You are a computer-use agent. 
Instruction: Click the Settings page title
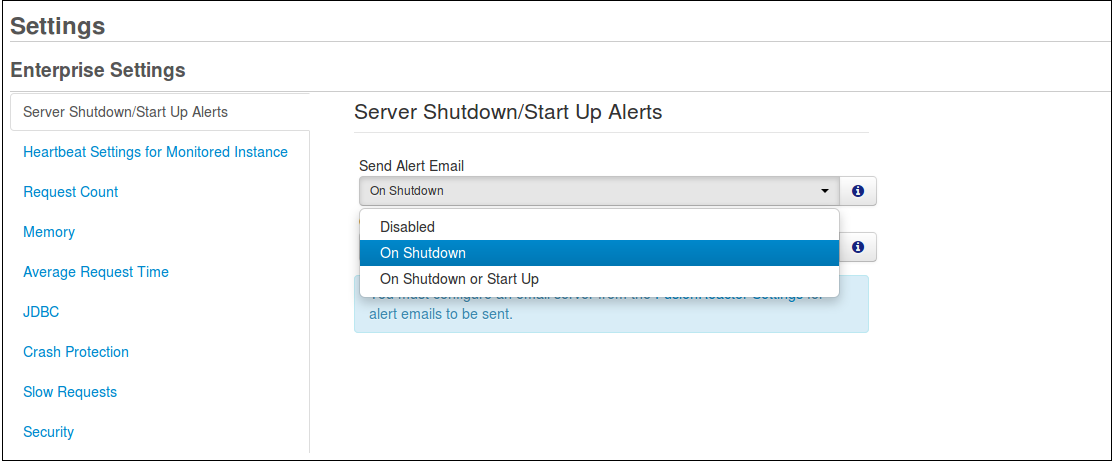click(x=58, y=26)
